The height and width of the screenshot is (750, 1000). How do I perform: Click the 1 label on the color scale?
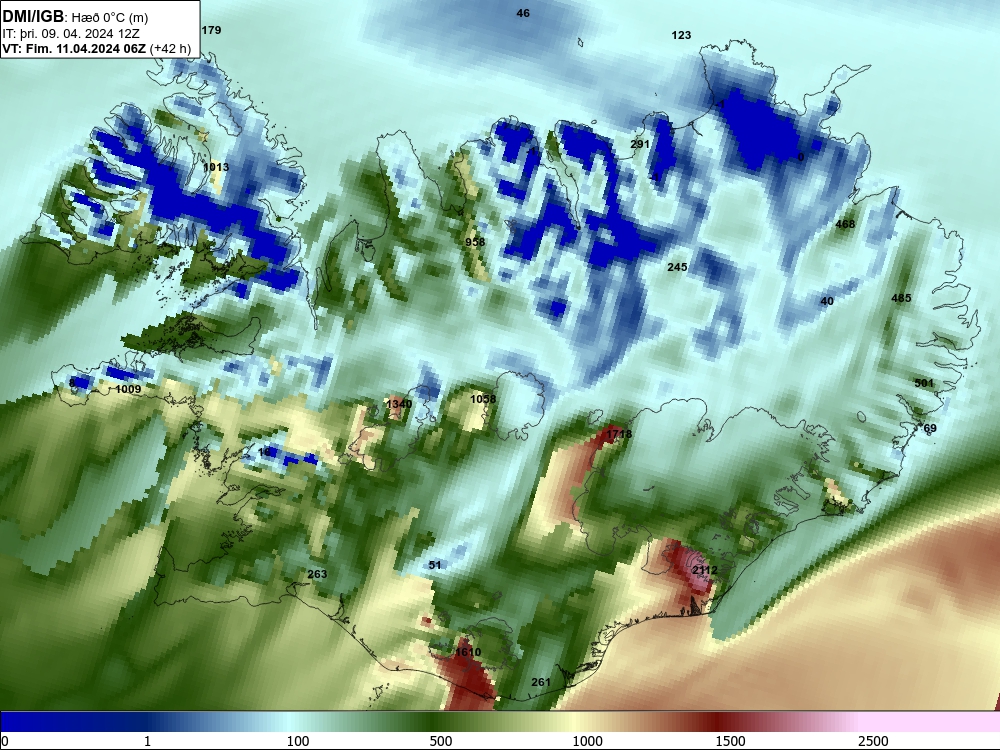[147, 741]
